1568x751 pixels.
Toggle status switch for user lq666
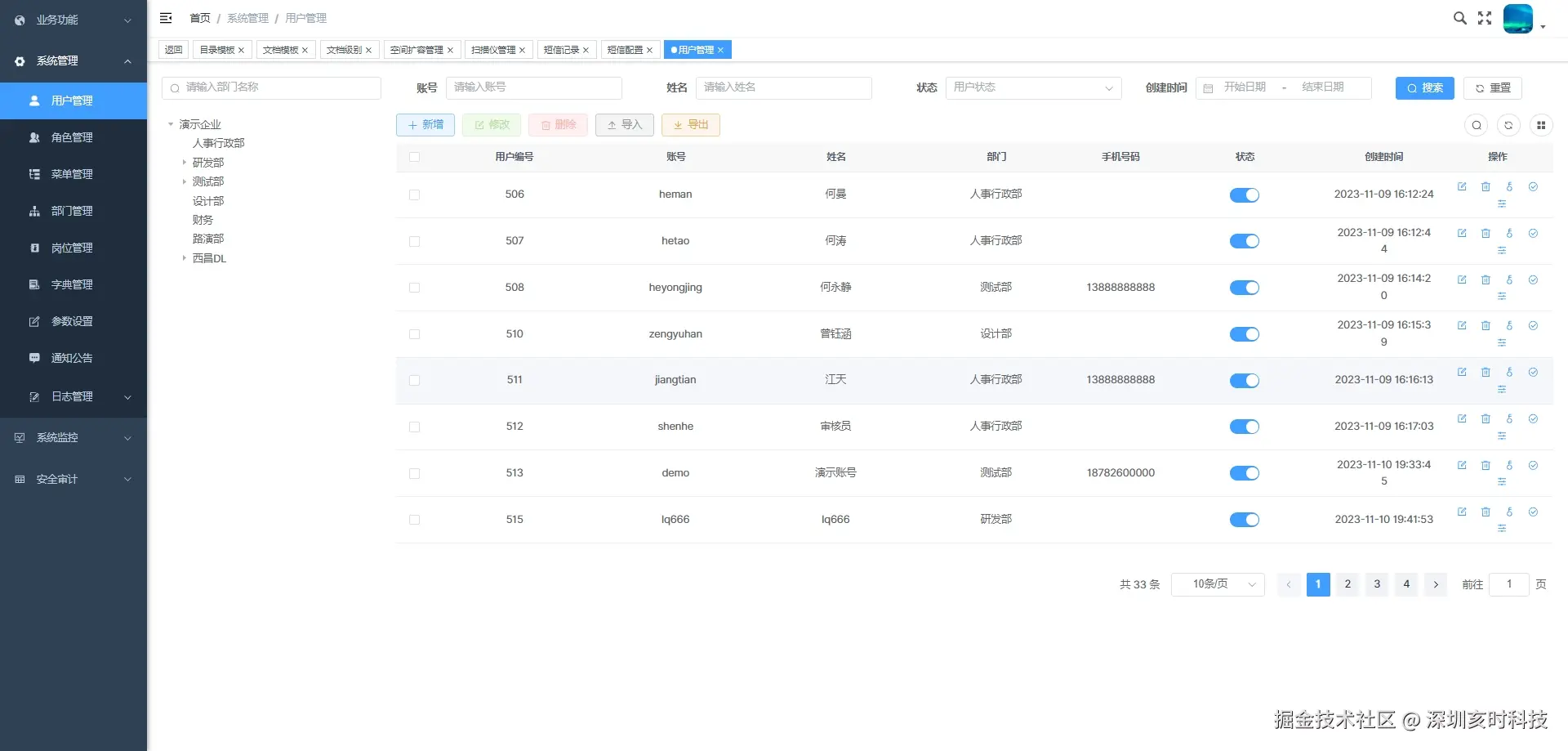tap(1244, 520)
